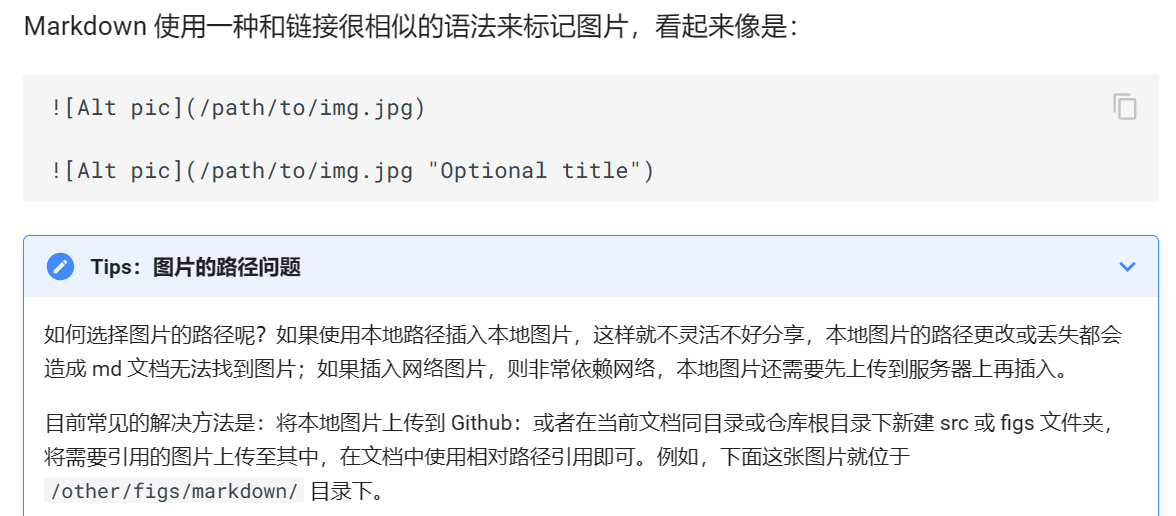Click the word md before 文档无法找到图片
The height and width of the screenshot is (516, 1176).
107,369
